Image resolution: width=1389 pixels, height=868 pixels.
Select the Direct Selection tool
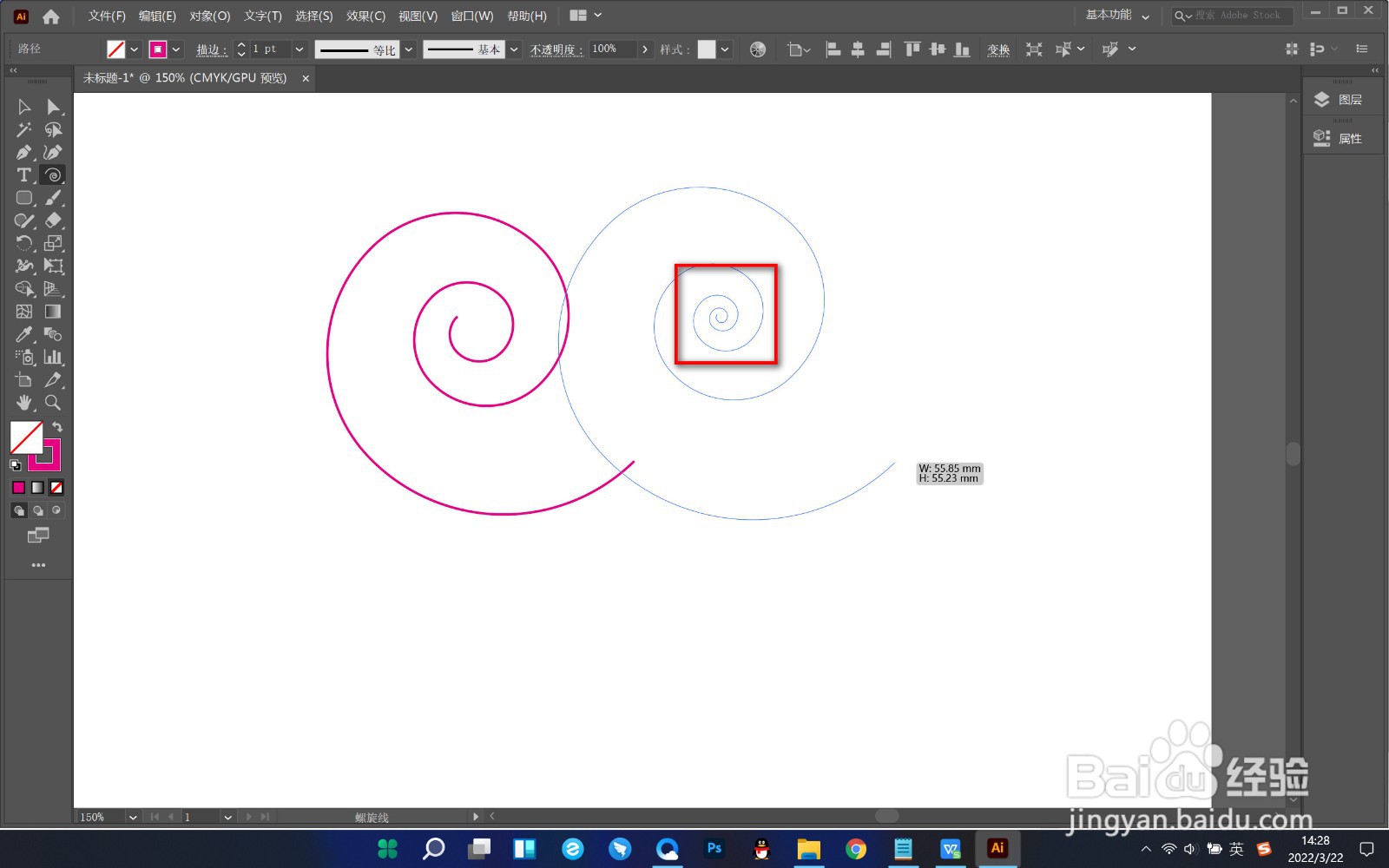(53, 107)
